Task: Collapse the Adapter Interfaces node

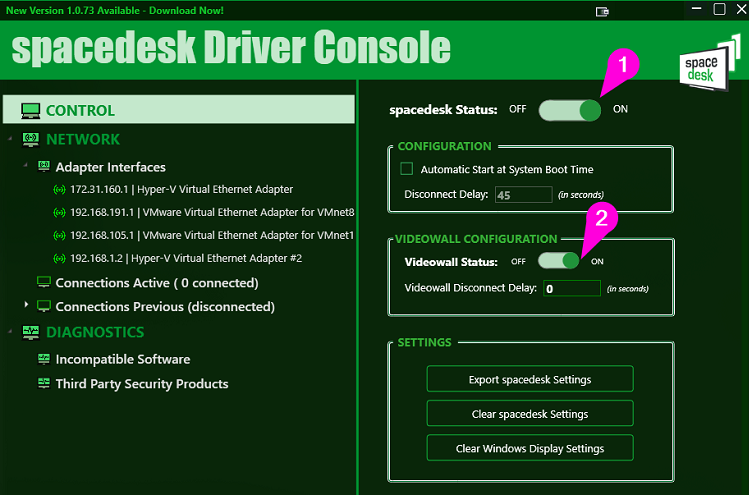Action: click(x=26, y=165)
